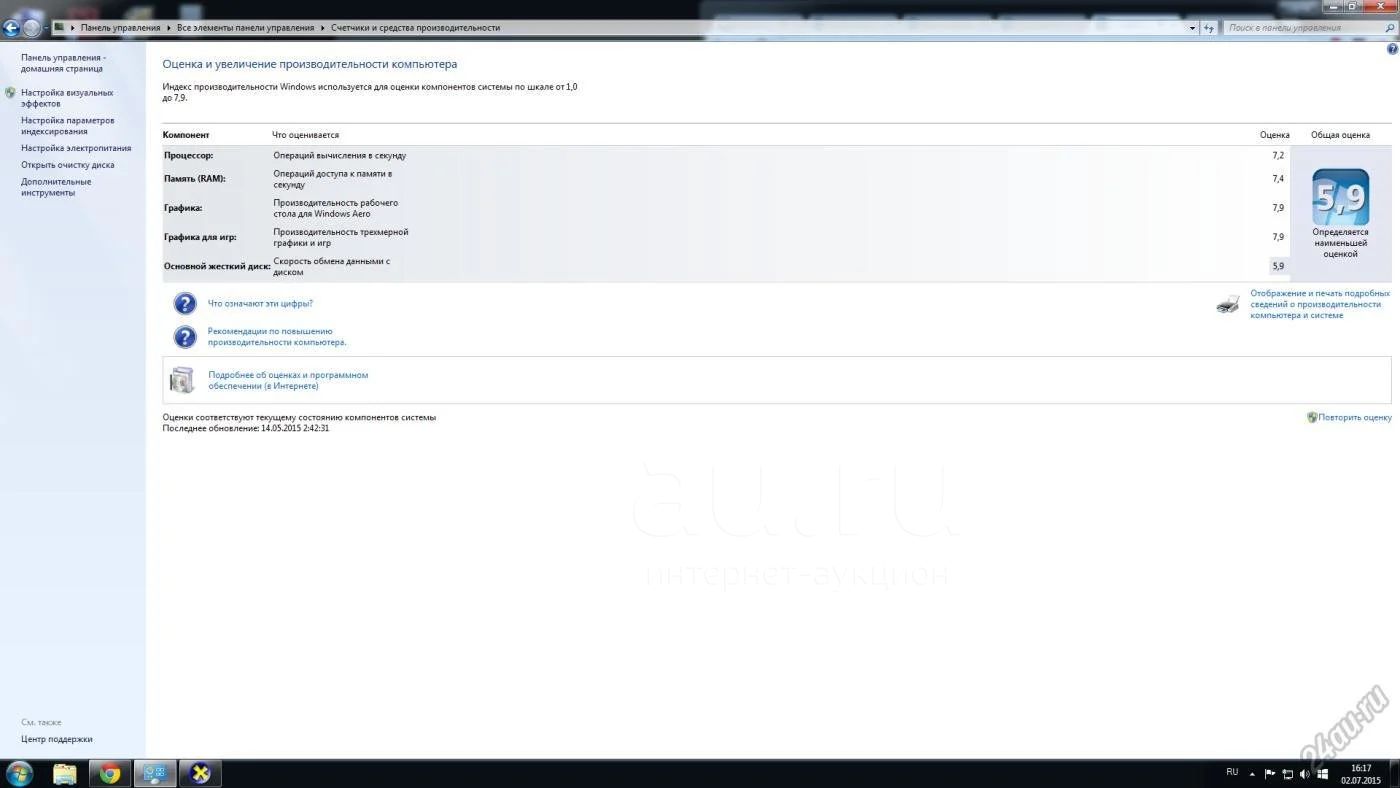Click 'Что означают эти цифры?' link
The image size is (1400, 788).
point(260,303)
